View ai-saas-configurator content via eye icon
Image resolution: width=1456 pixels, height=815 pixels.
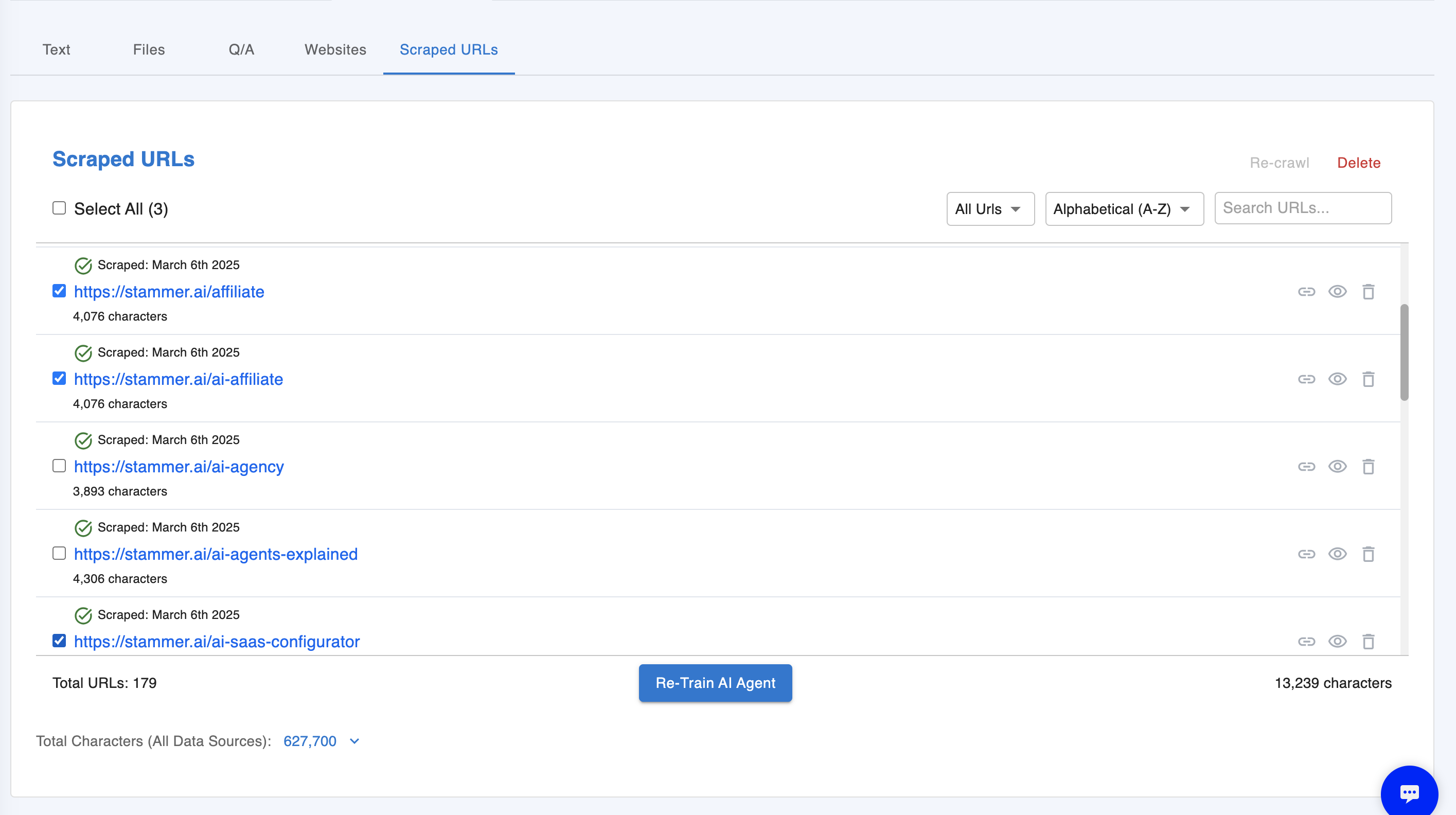tap(1337, 642)
